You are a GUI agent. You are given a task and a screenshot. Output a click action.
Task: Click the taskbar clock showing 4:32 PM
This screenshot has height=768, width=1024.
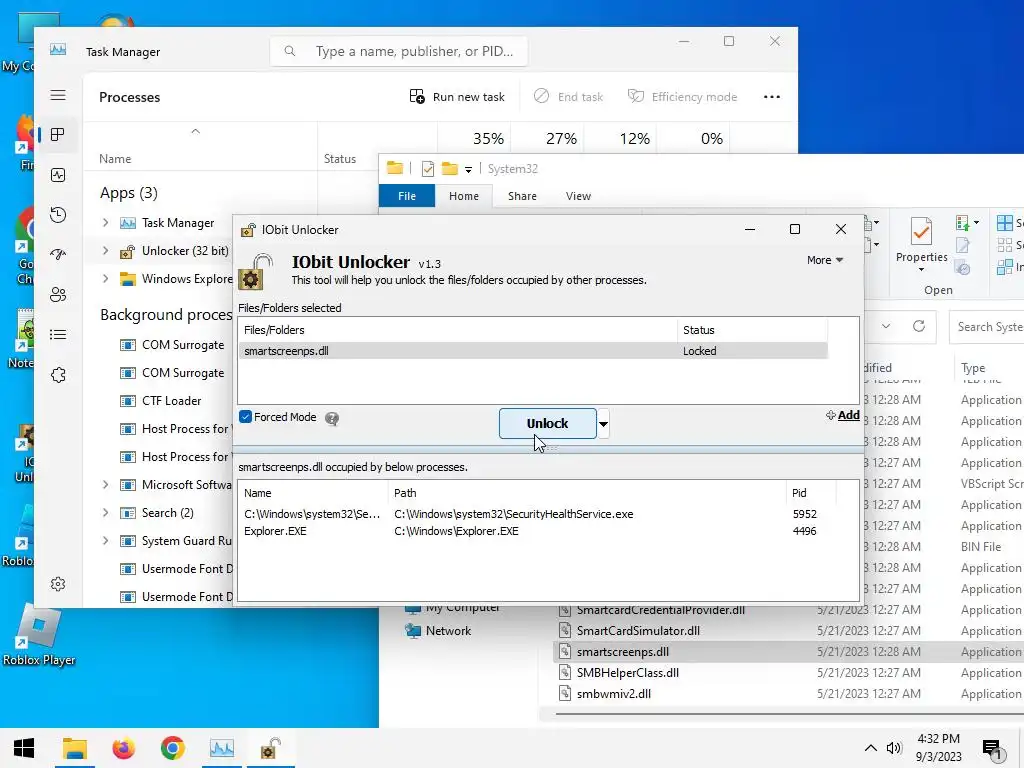click(x=938, y=748)
